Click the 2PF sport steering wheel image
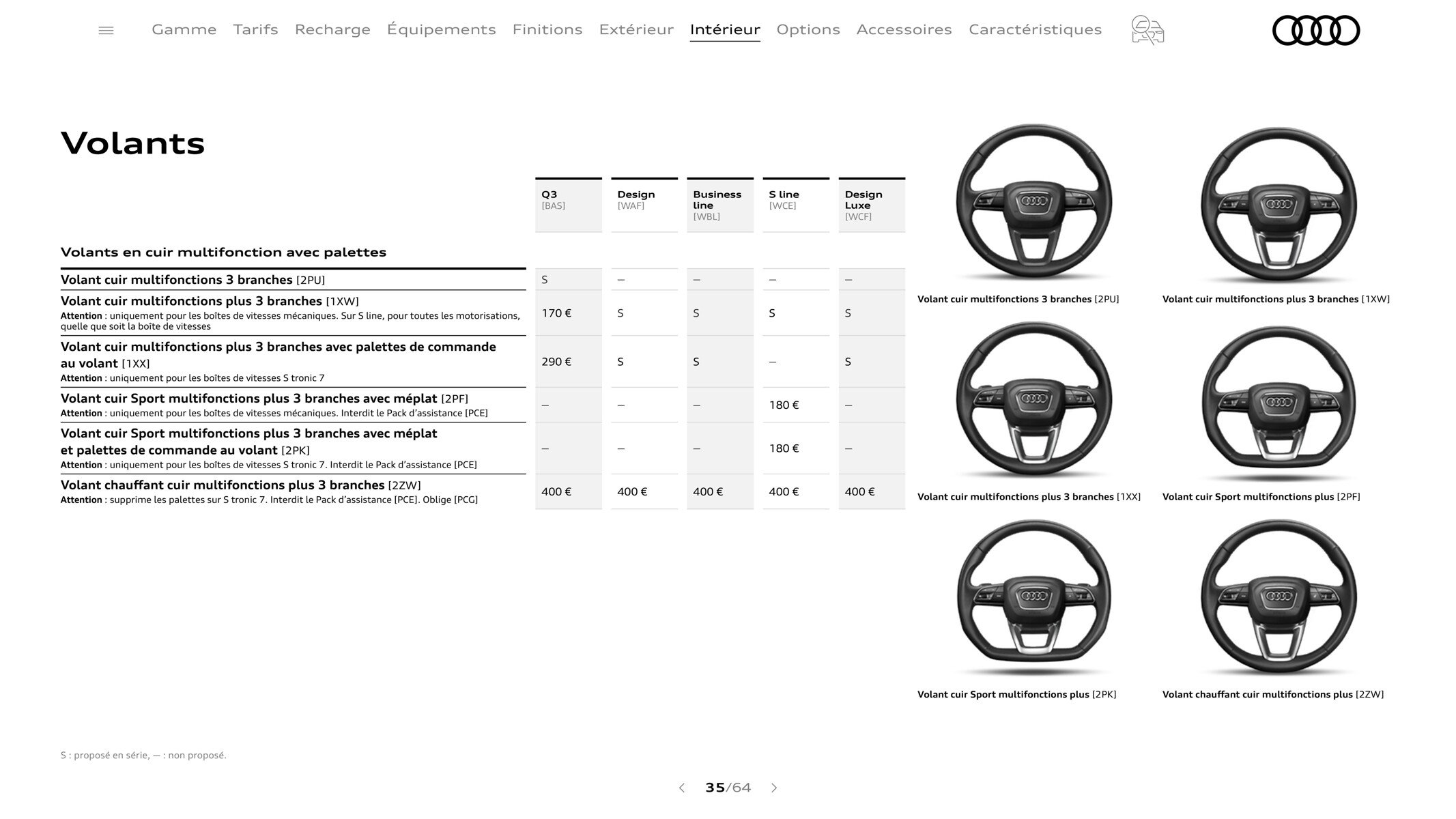This screenshot has height=819, width=1456. point(1279,403)
